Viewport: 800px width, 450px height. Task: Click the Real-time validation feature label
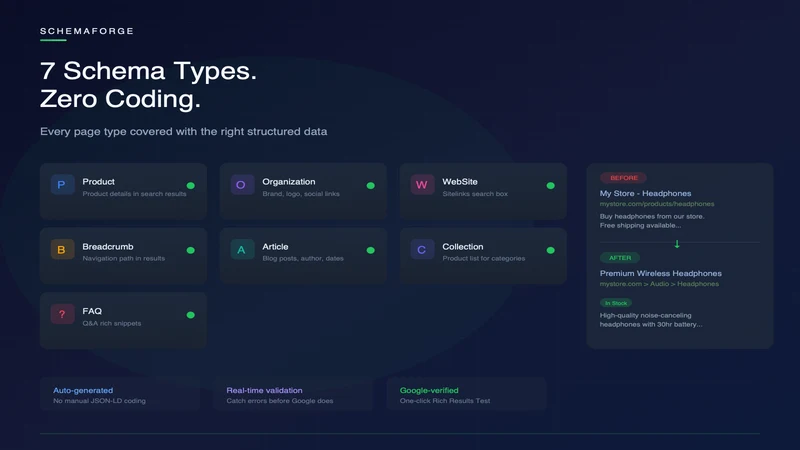coord(264,390)
